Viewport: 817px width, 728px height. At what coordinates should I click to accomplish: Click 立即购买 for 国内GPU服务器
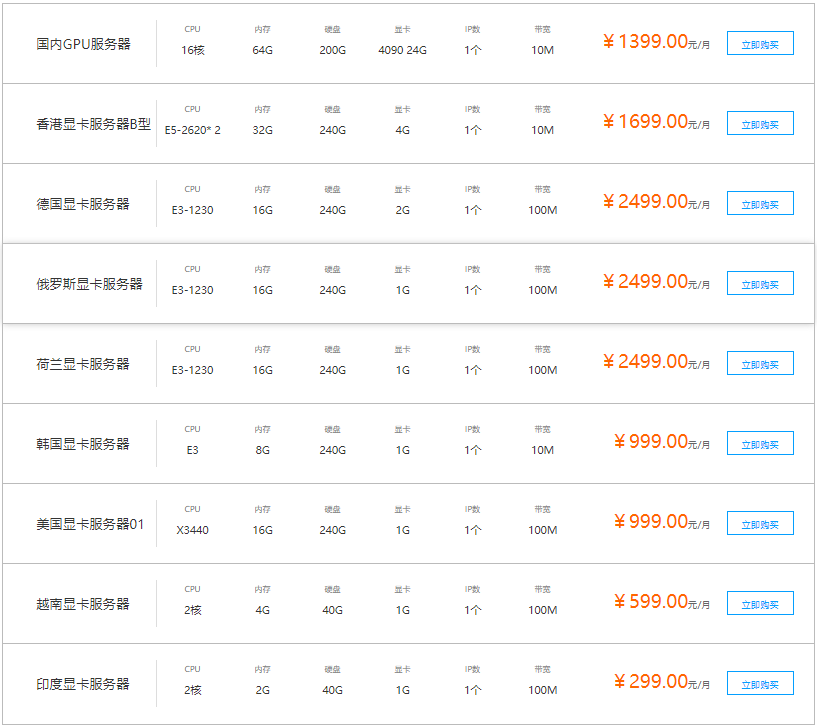click(759, 42)
